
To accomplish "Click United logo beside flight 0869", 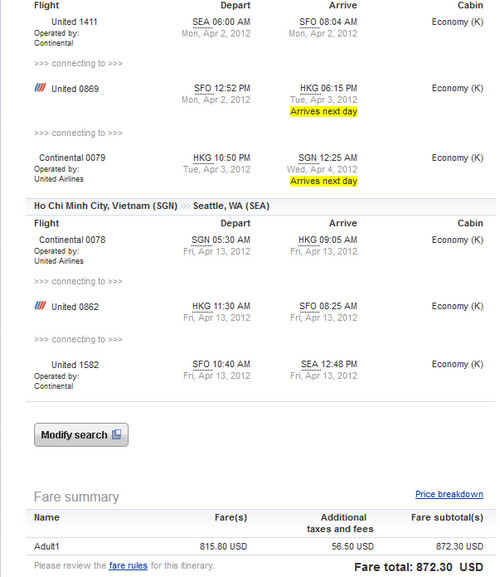I will coord(40,88).
